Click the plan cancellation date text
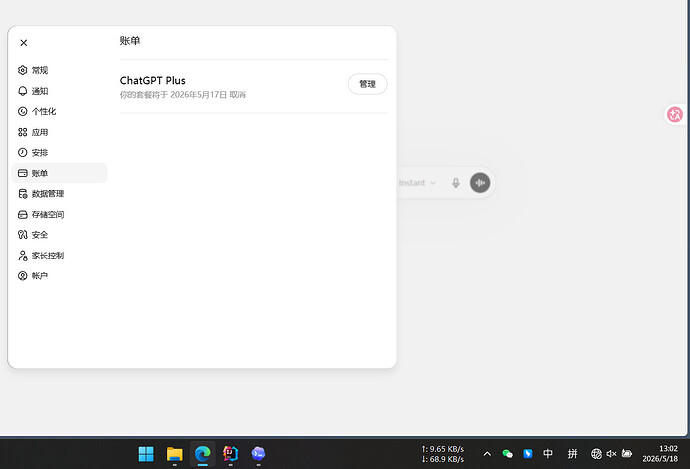Screen dimensions: 690x469 click(x=183, y=95)
